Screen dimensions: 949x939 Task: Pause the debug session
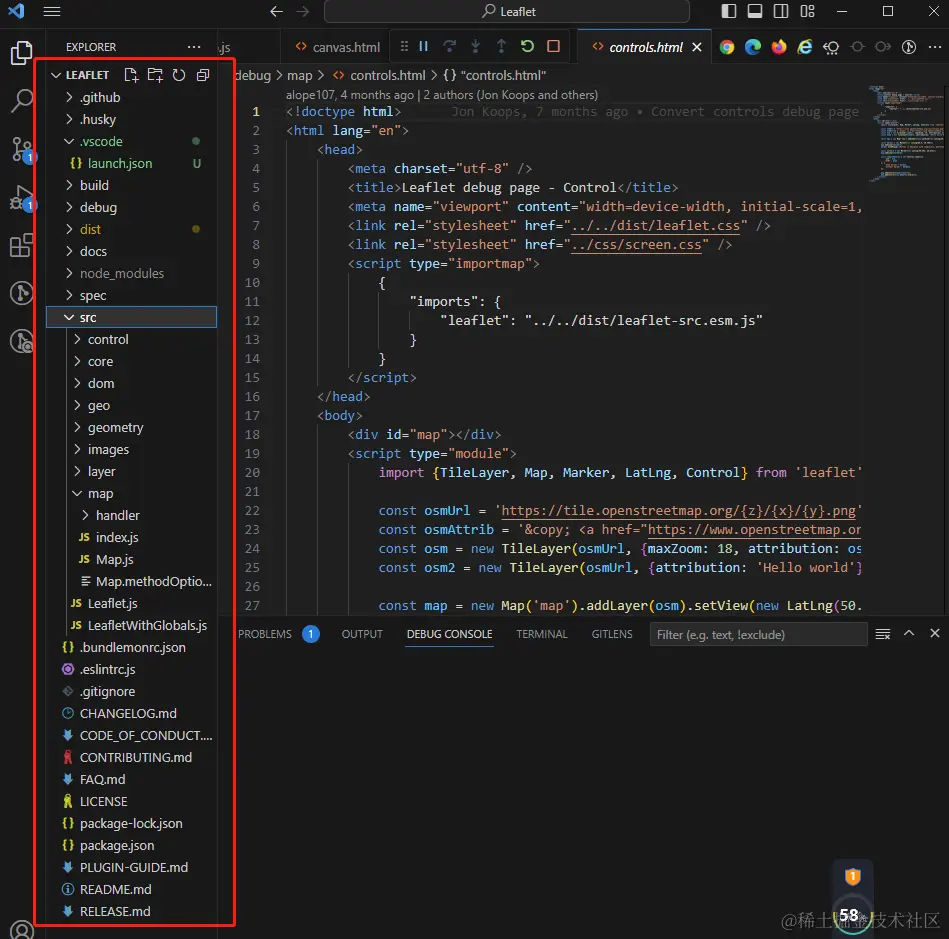424,47
